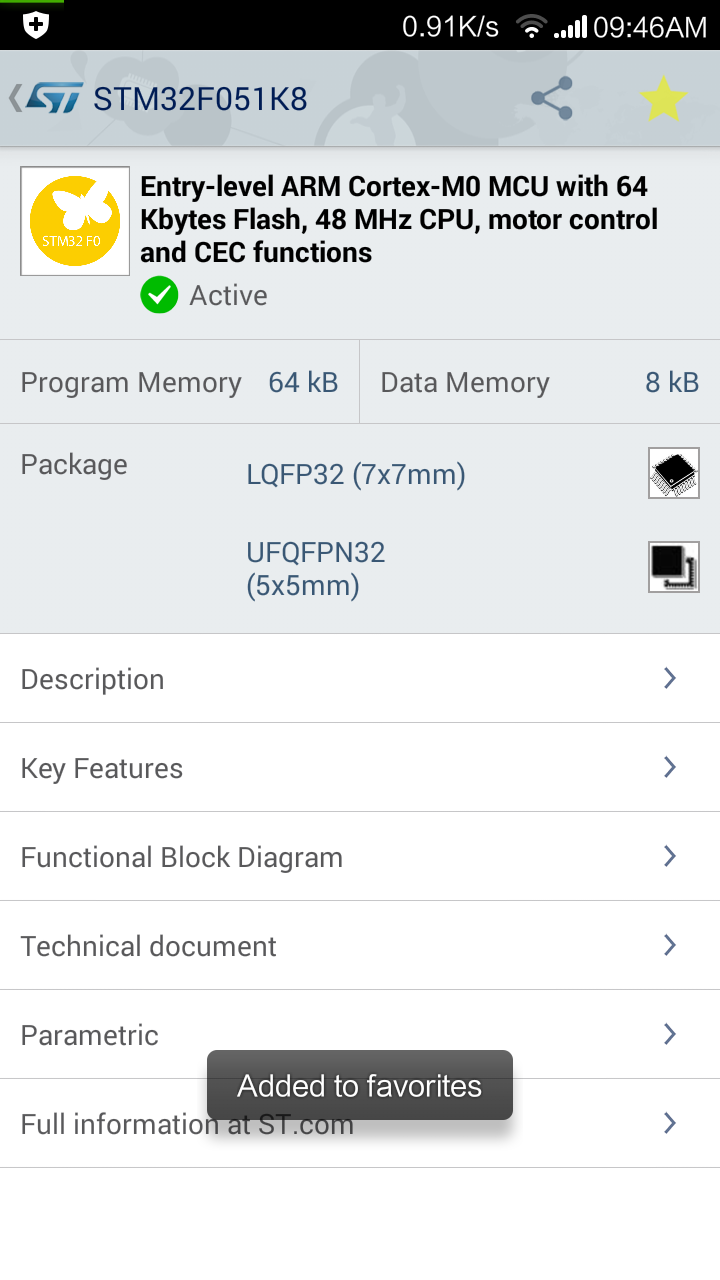Go back via ST logo arrow
720x1280 pixels.
(45, 98)
